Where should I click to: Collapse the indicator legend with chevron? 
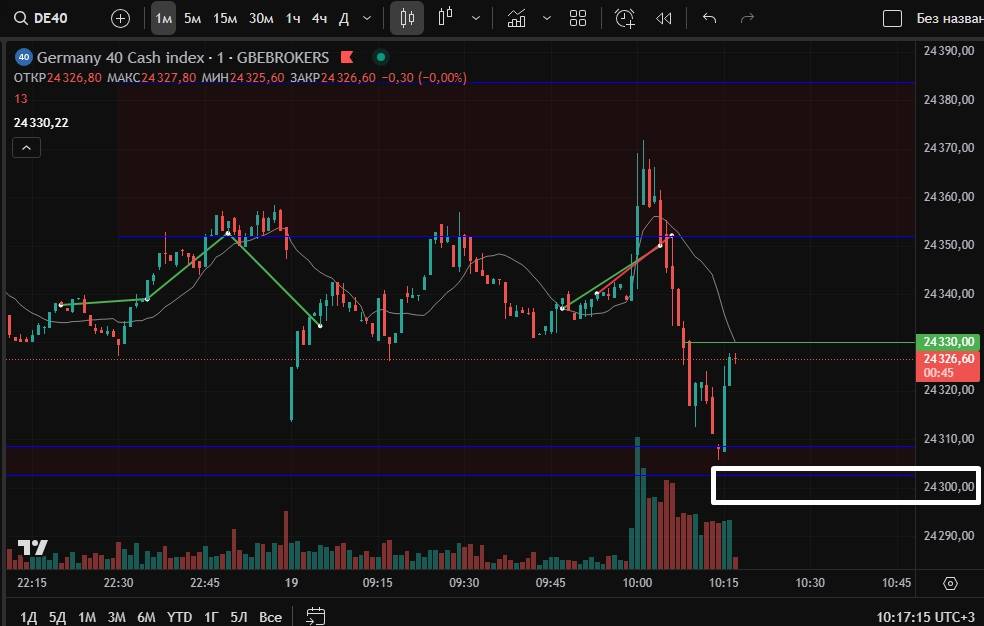pos(26,148)
